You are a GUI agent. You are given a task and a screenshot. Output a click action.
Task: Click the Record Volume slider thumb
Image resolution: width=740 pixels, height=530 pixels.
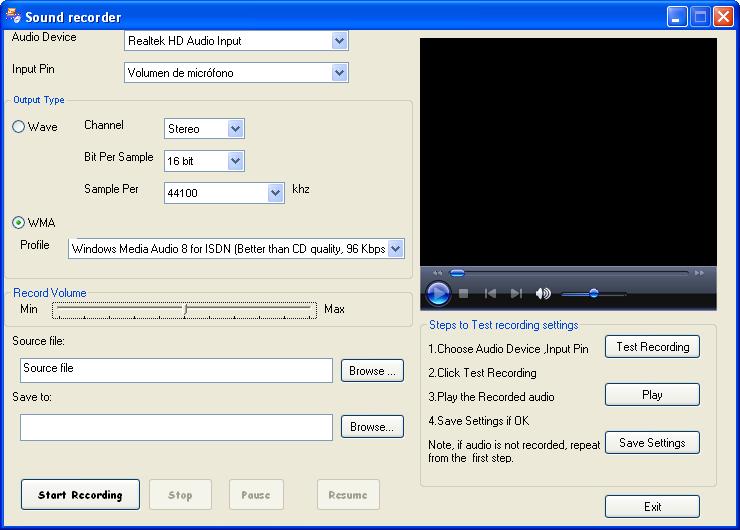pos(185,309)
